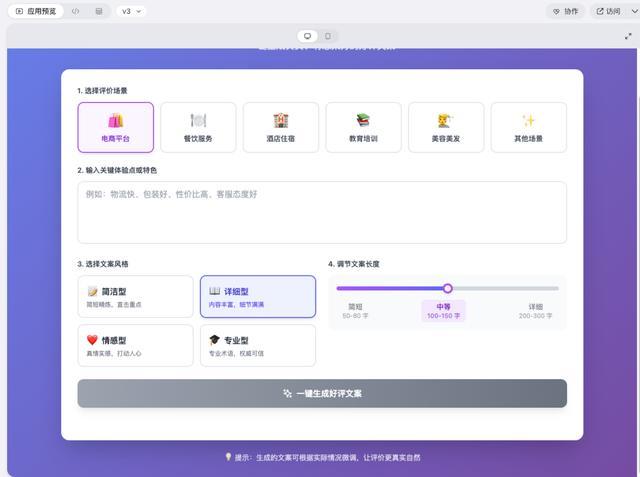This screenshot has height=477, width=640.
Task: Click the length slider handle
Action: [x=448, y=288]
